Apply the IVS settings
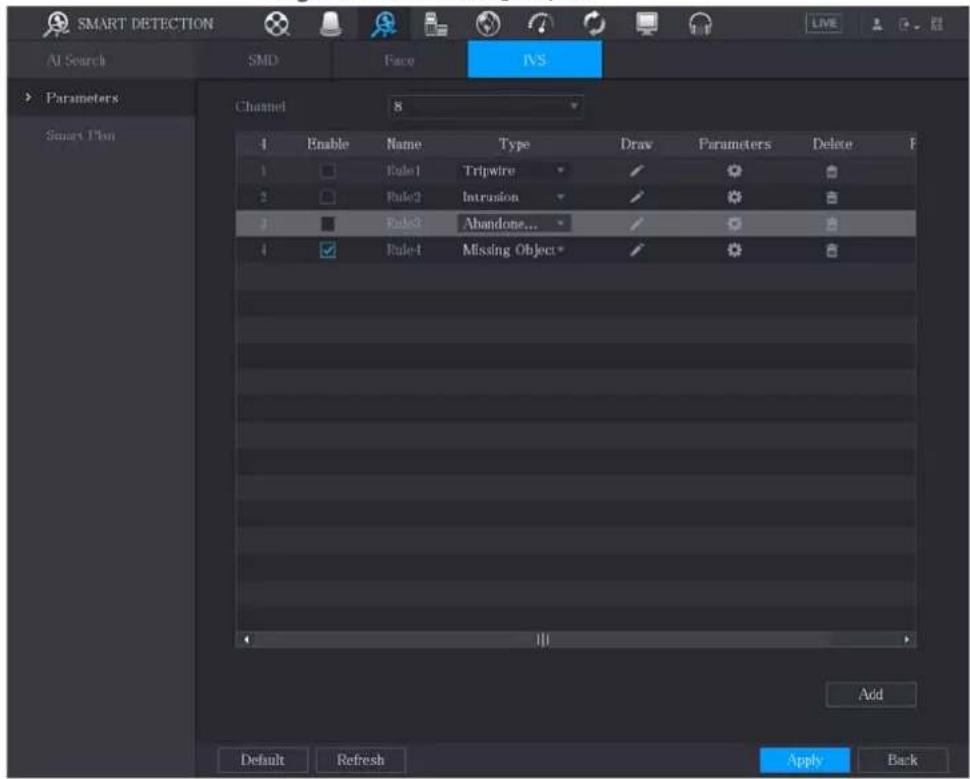Viewport: 970px width, 779px height. coord(805,760)
